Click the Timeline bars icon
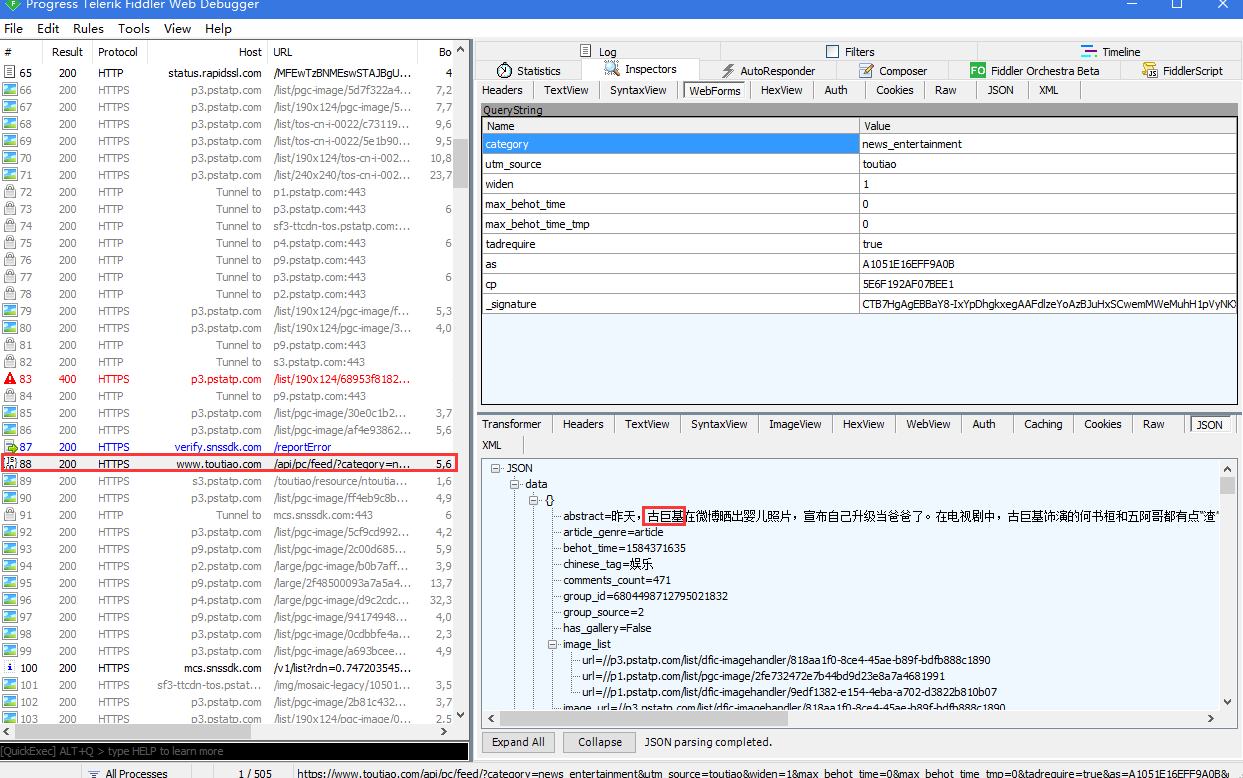This screenshot has width=1243, height=778. (x=1089, y=52)
